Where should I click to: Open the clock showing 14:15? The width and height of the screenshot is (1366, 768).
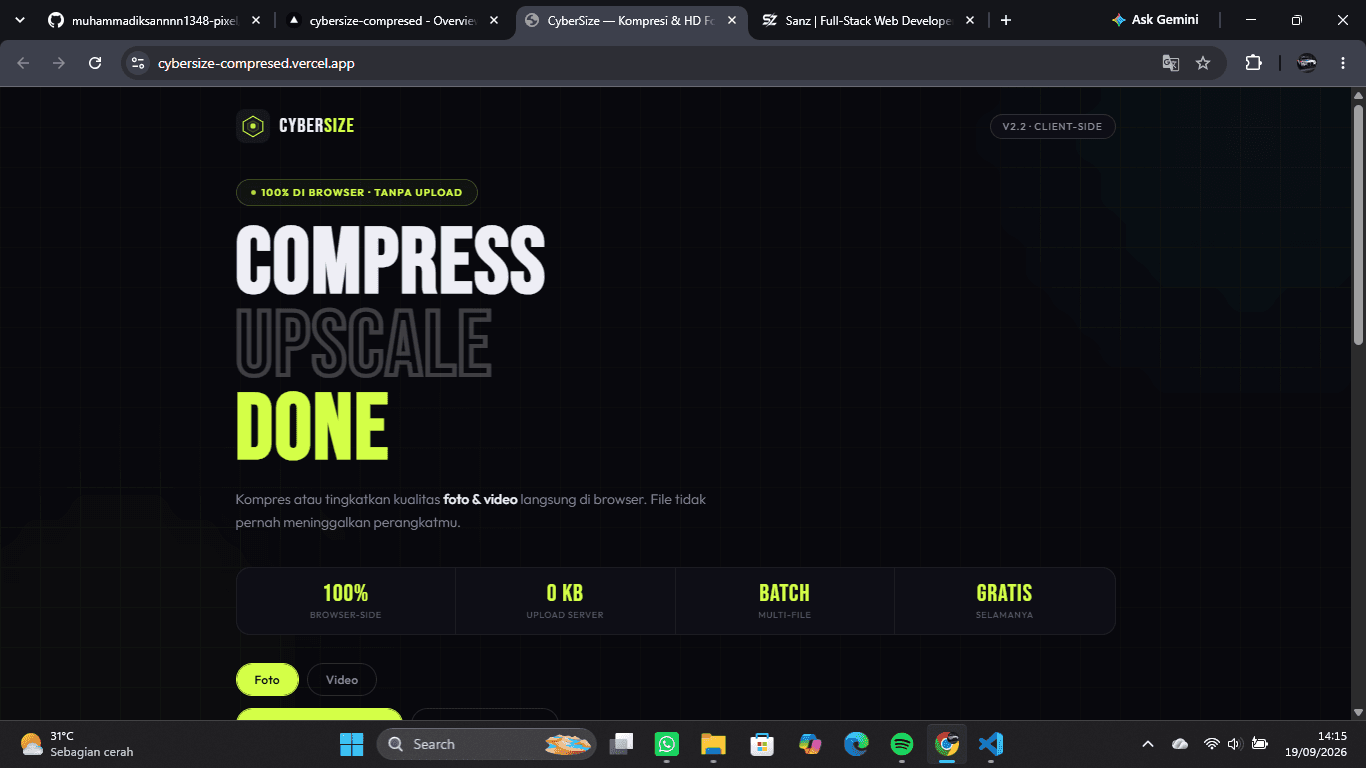point(1318,744)
